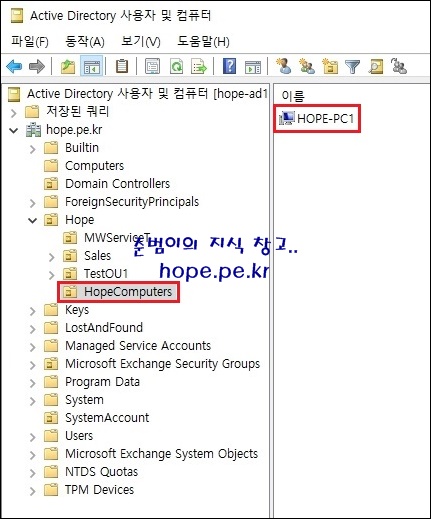Open the 보기(V) menu

[141, 42]
